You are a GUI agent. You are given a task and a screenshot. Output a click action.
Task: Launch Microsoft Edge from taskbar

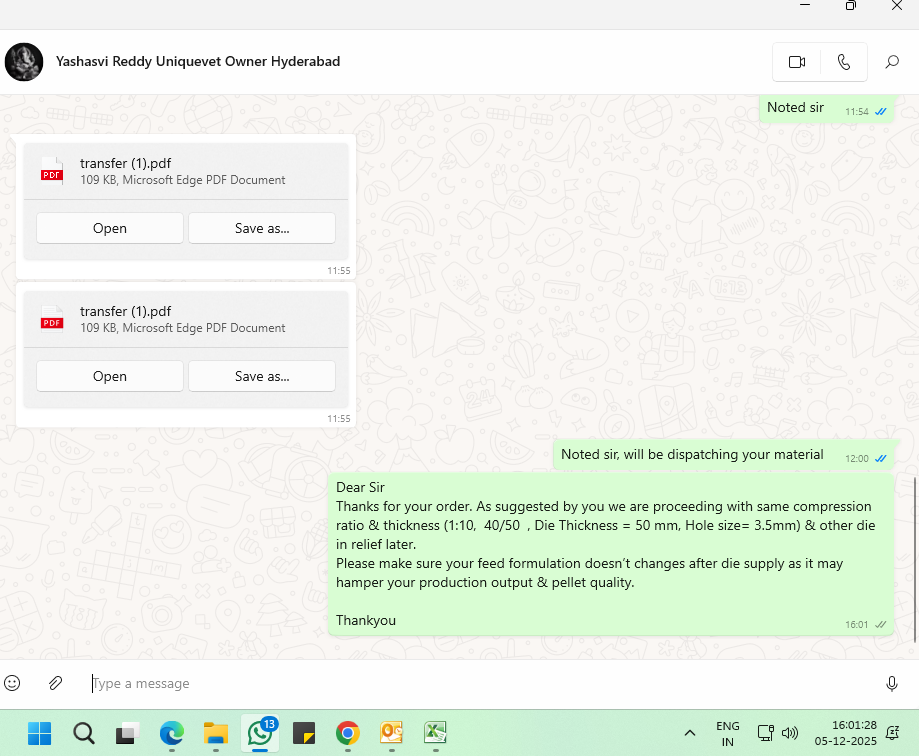[172, 733]
